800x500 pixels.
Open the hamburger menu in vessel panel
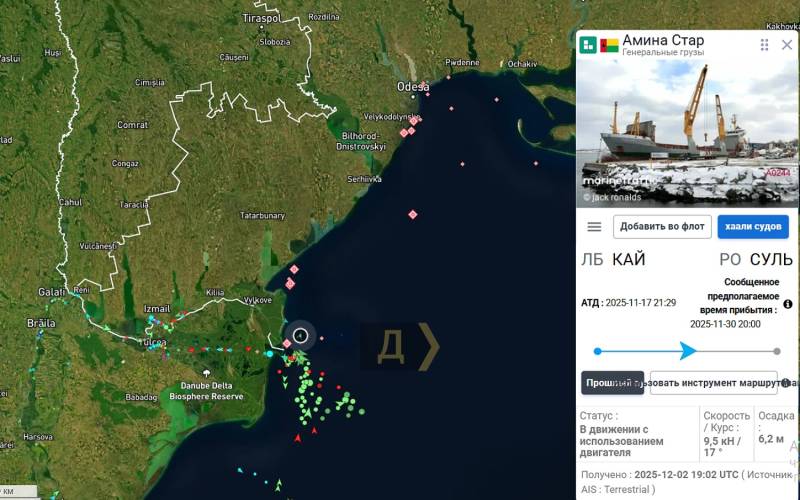[594, 227]
